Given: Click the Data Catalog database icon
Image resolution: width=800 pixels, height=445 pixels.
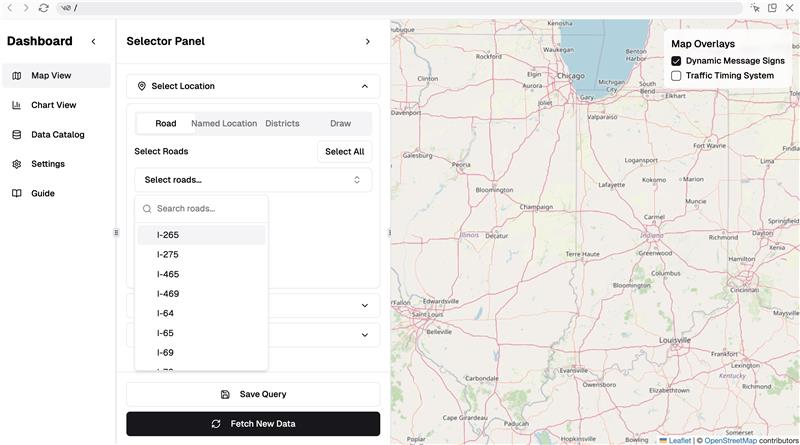Looking at the screenshot, I should coord(17,135).
